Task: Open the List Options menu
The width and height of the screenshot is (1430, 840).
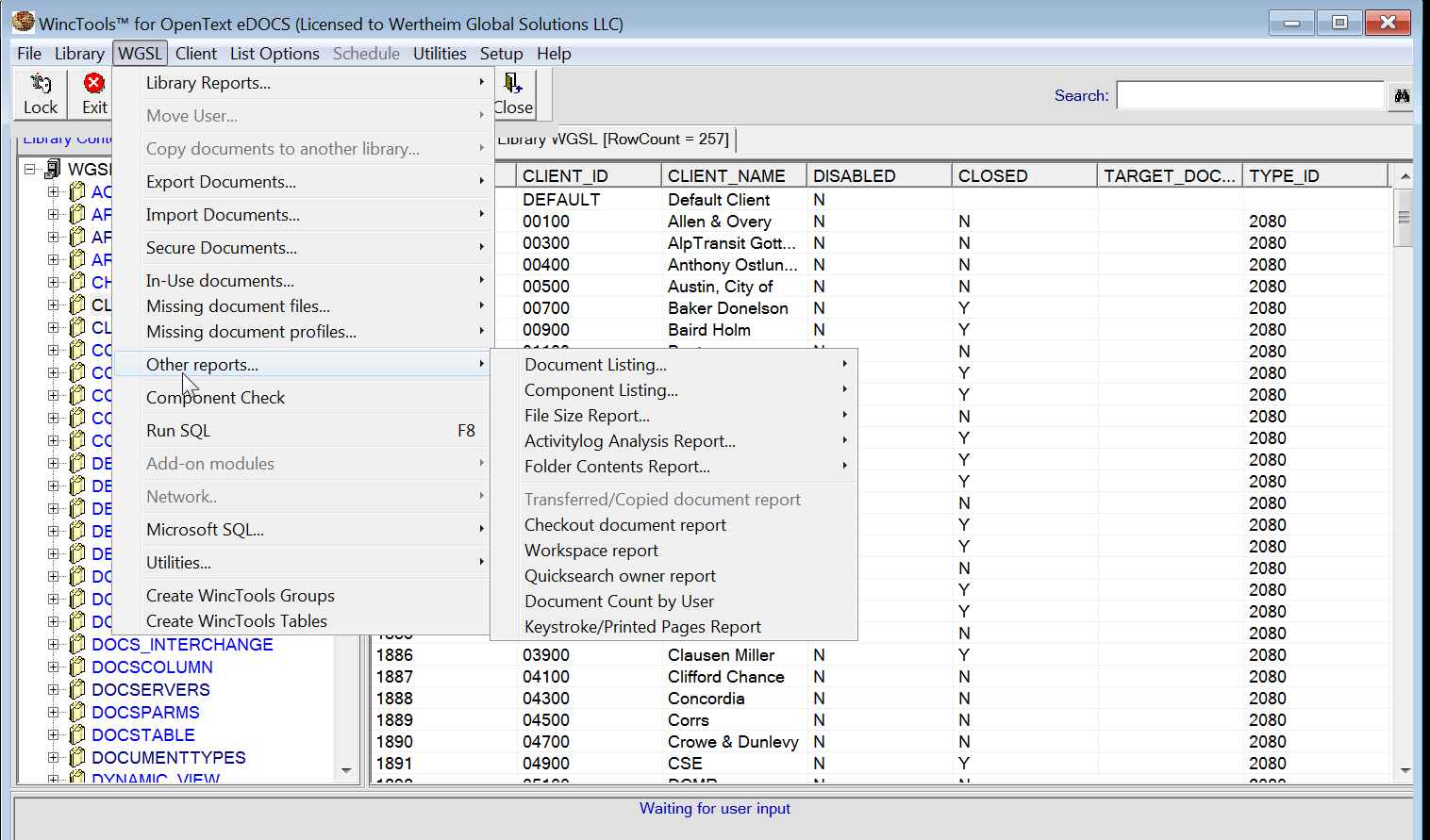Action: click(274, 54)
